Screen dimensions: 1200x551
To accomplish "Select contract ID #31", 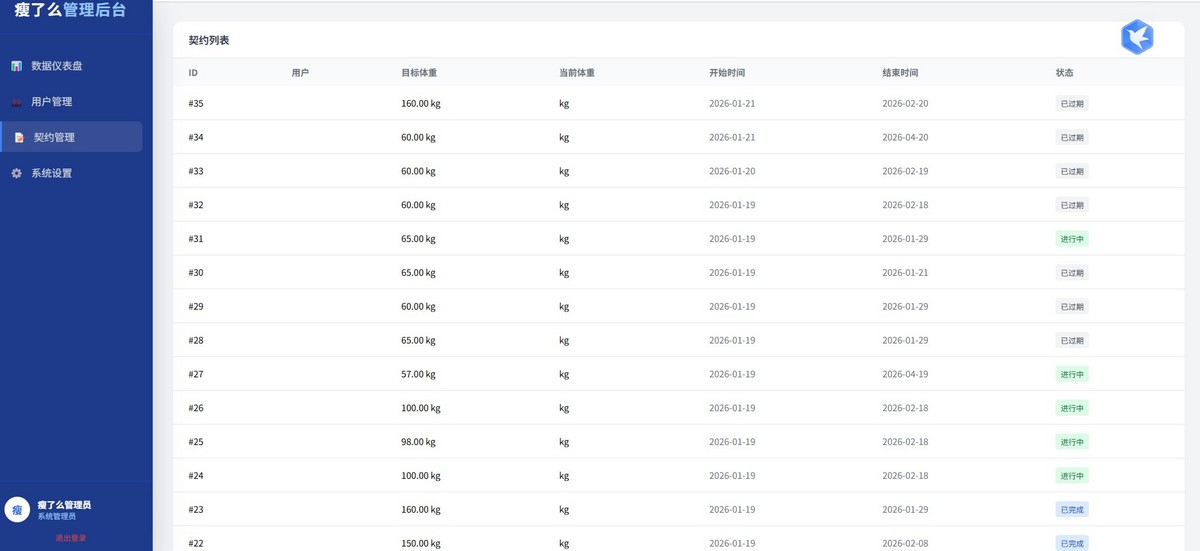I will (x=196, y=239).
